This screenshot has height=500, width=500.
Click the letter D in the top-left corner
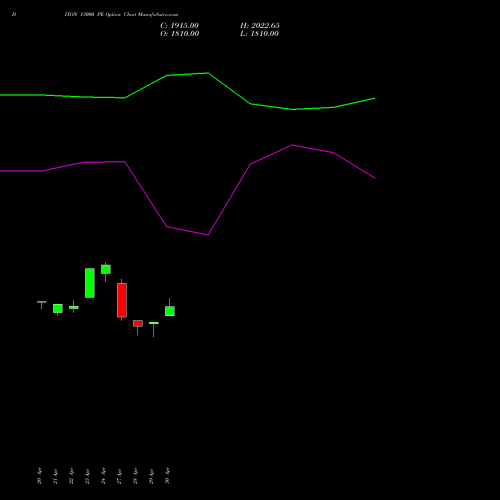point(14,15)
